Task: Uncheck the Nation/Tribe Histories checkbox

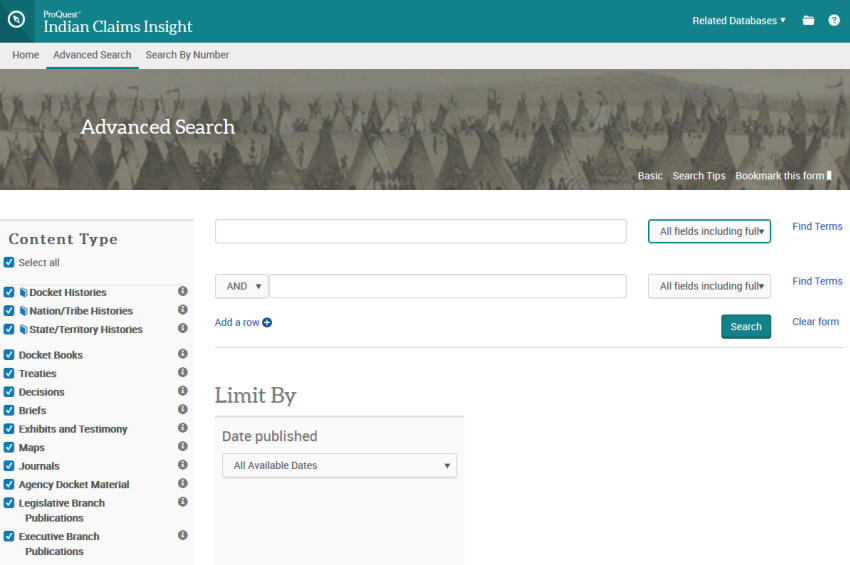Action: tap(9, 311)
